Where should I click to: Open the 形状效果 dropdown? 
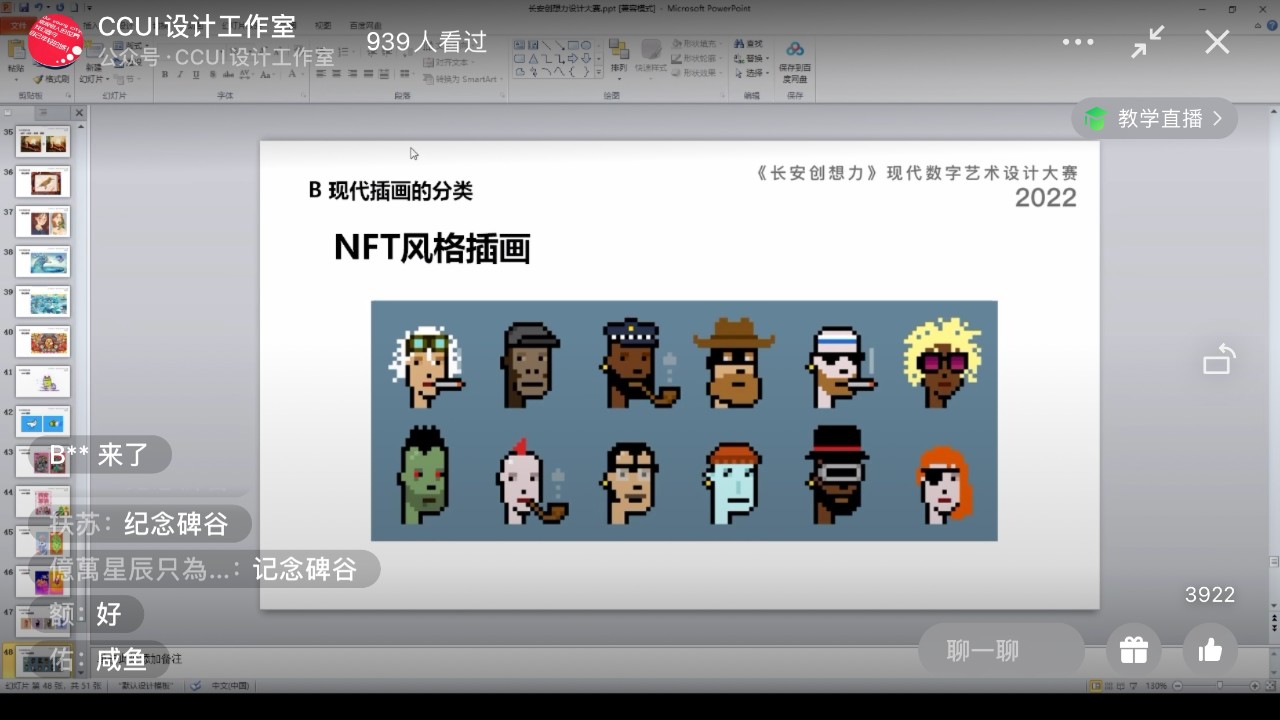pyautogui.click(x=696, y=72)
